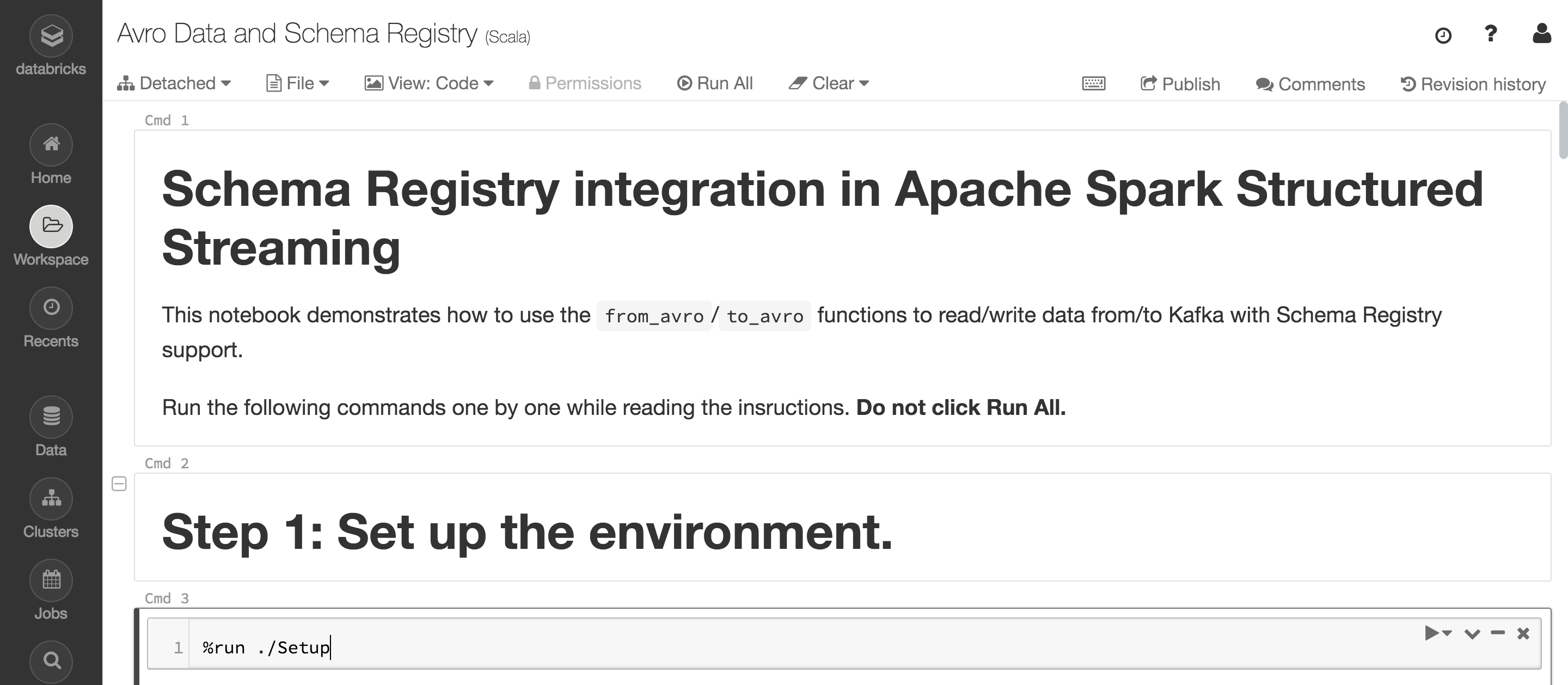The width and height of the screenshot is (1568, 685).
Task: Publish the notebook
Action: pyautogui.click(x=1180, y=84)
